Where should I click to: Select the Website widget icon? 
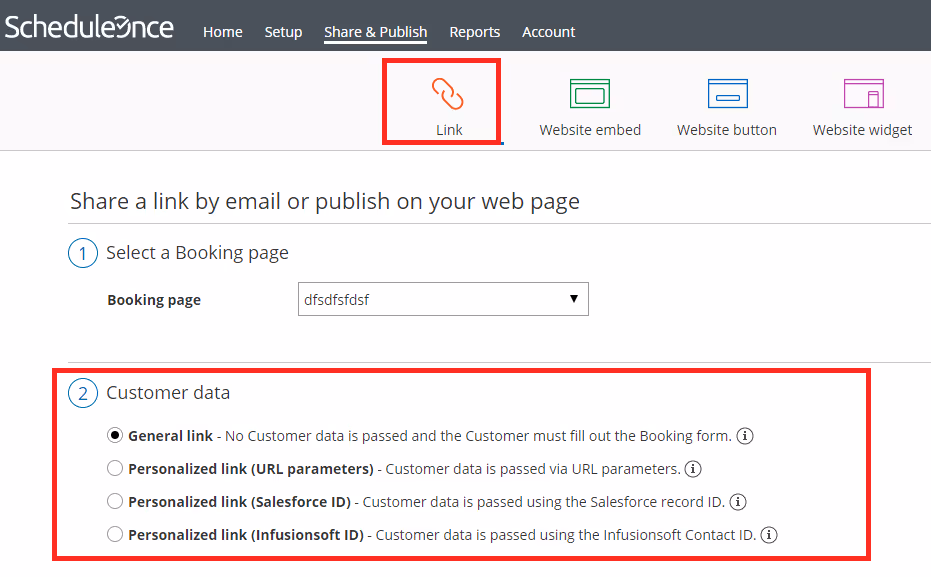864,93
